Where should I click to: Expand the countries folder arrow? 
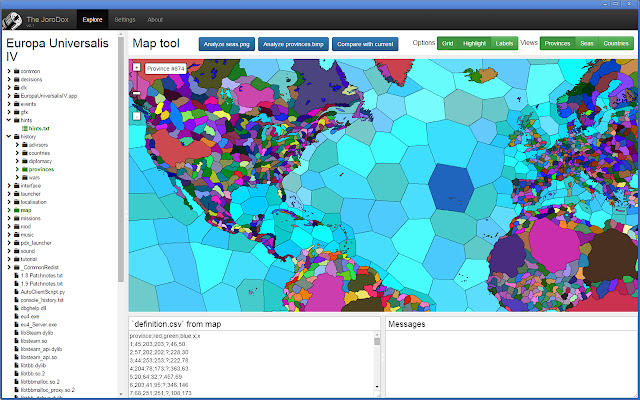point(17,153)
